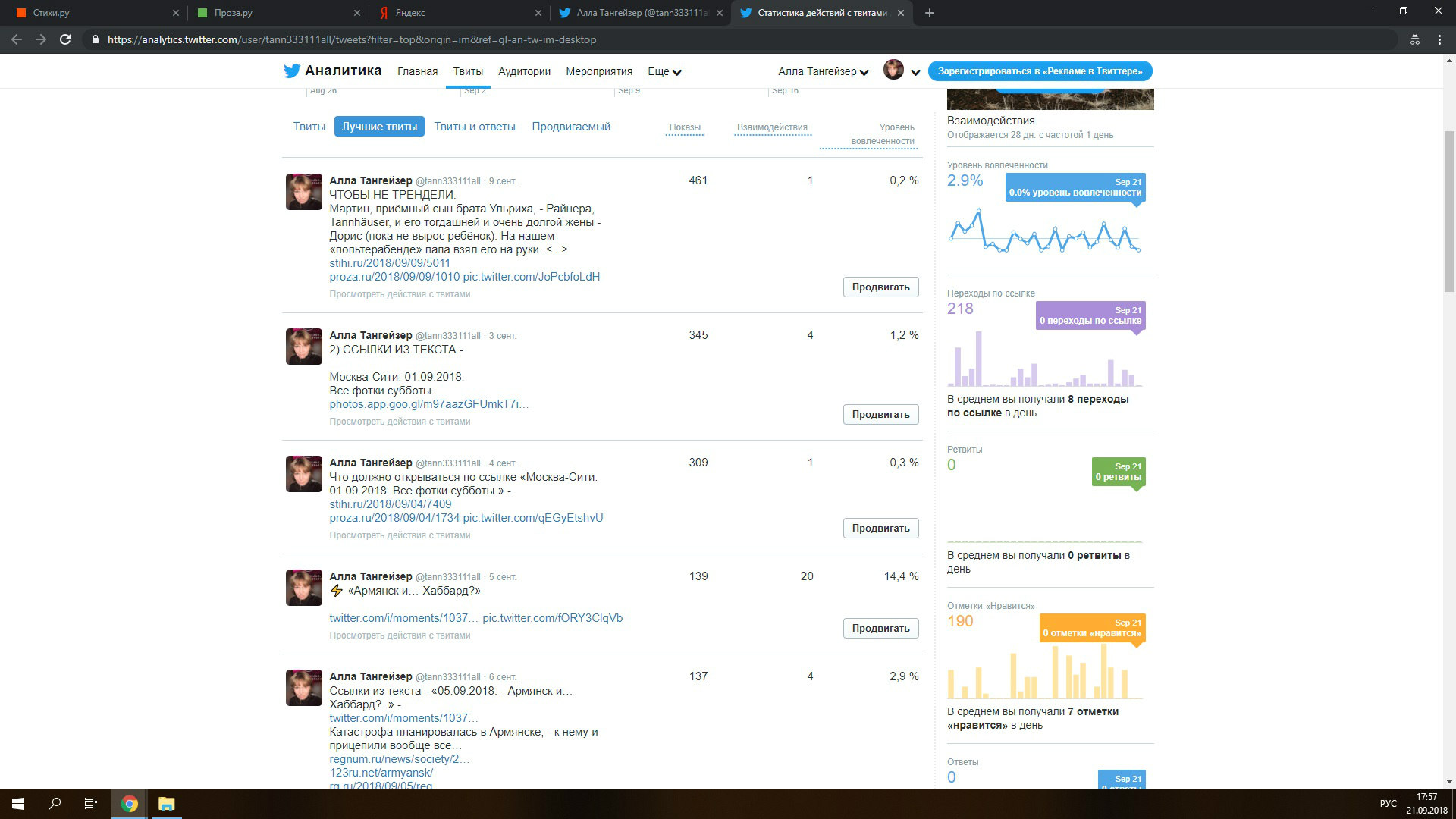The width and height of the screenshot is (1456, 819).
Task: Click the incognito icon in toolbar
Action: pos(1415,39)
